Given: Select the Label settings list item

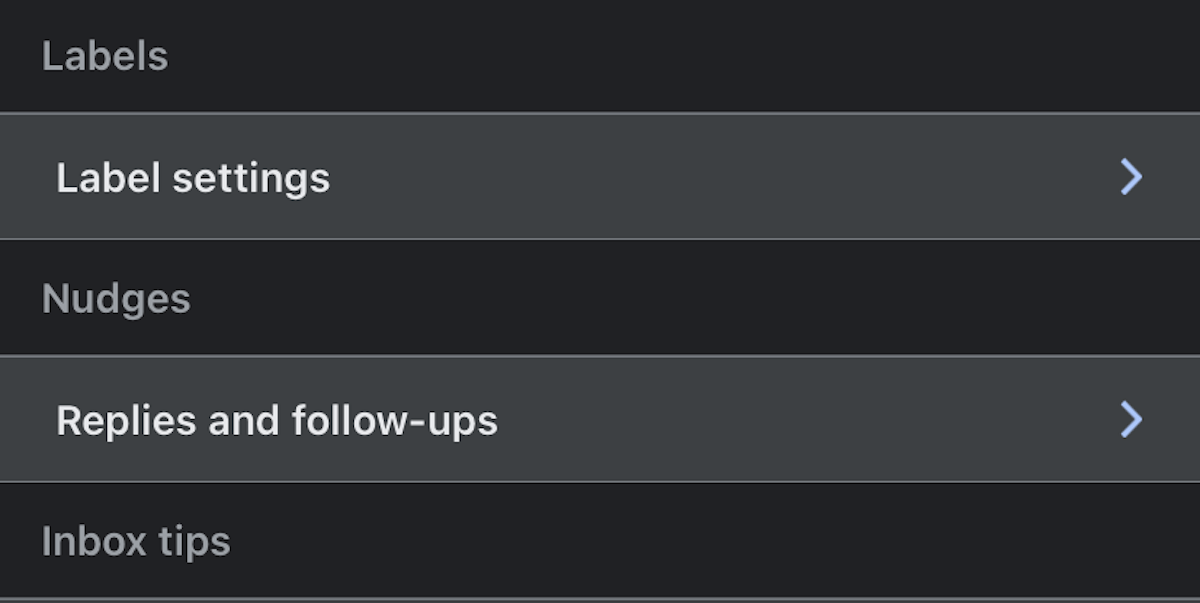Looking at the screenshot, I should click(x=600, y=177).
